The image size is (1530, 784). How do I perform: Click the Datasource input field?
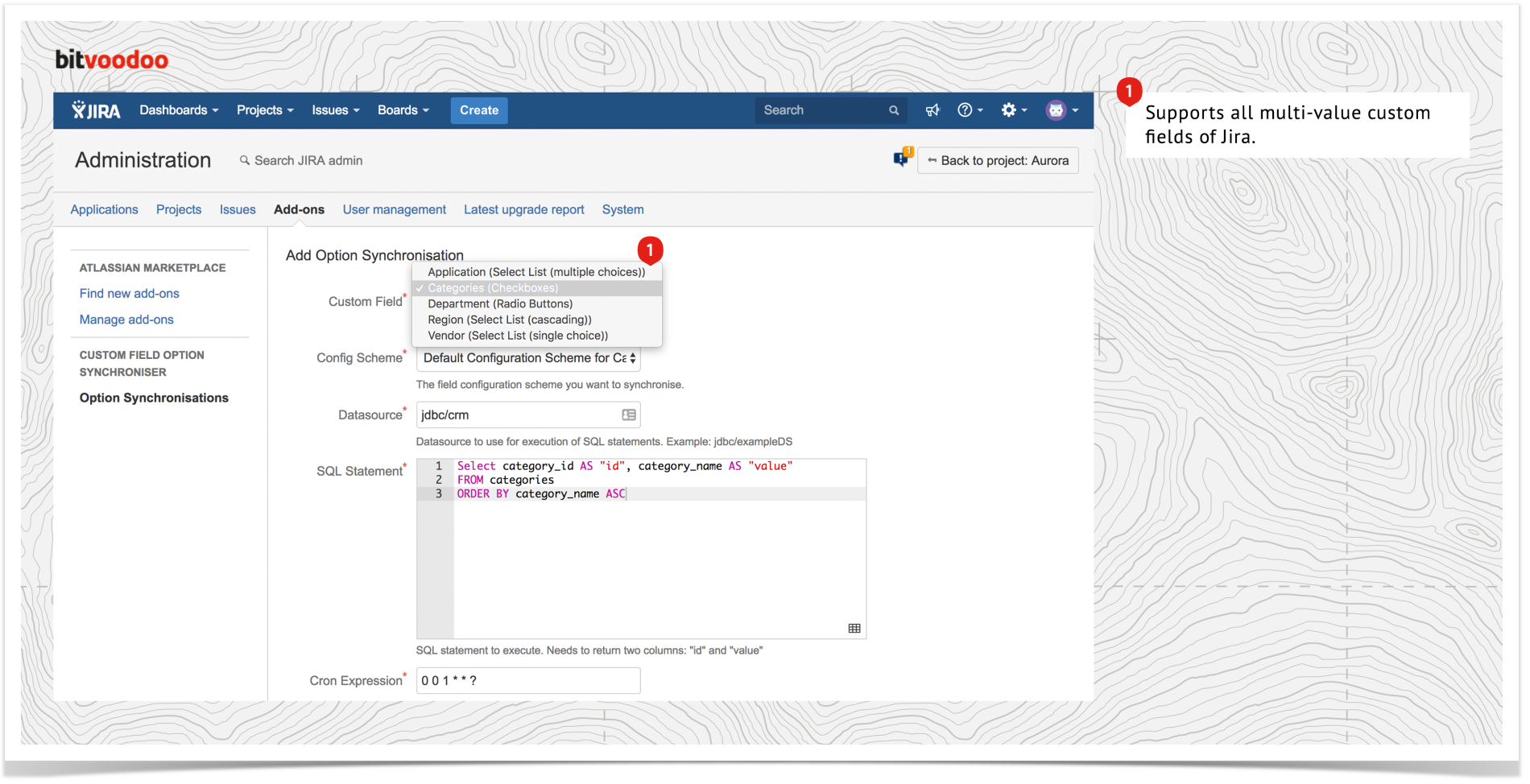coord(528,415)
